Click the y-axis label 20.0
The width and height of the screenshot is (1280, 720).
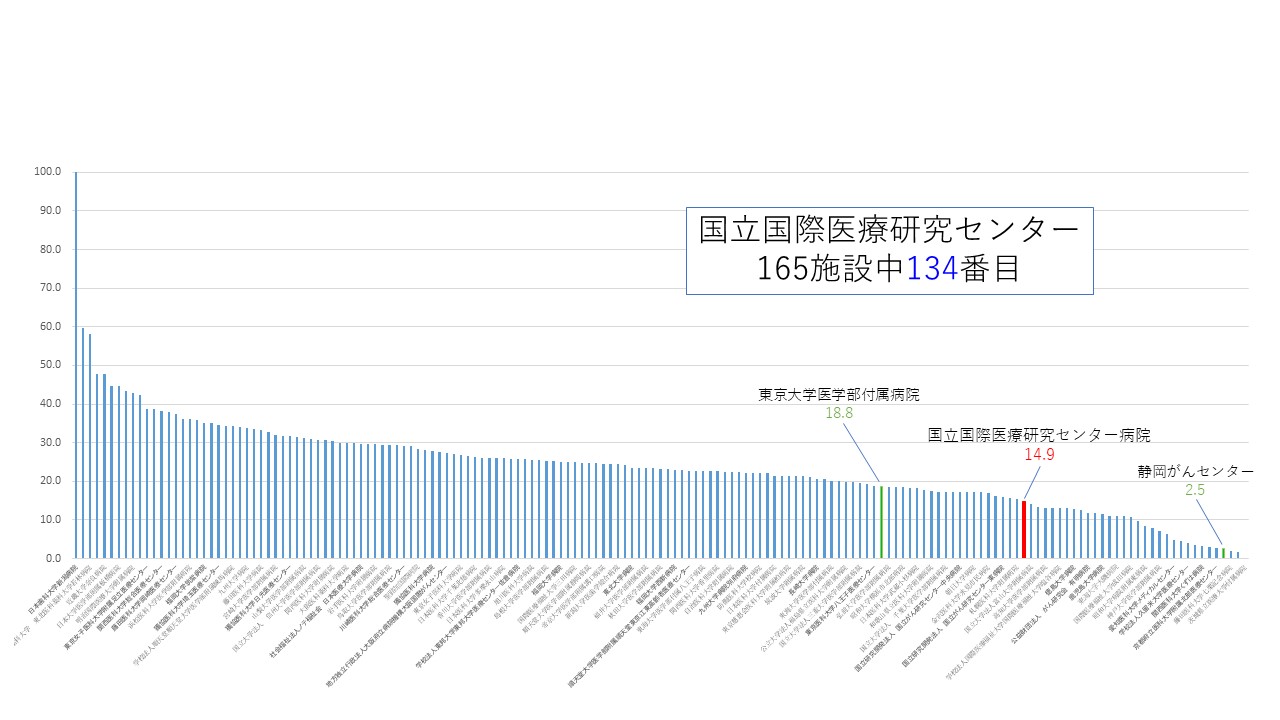click(51, 481)
